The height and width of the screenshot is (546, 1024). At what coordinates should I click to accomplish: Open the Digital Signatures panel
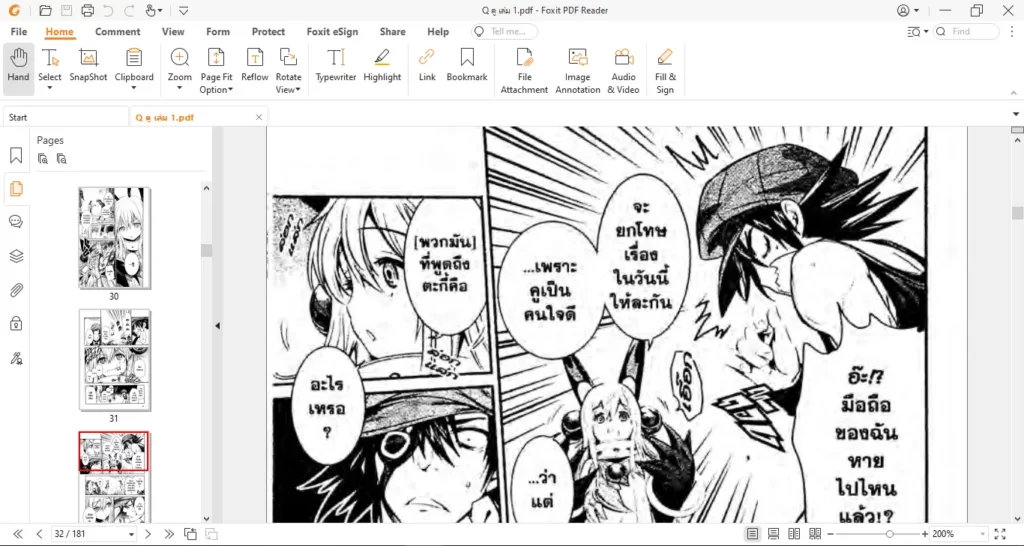point(16,358)
